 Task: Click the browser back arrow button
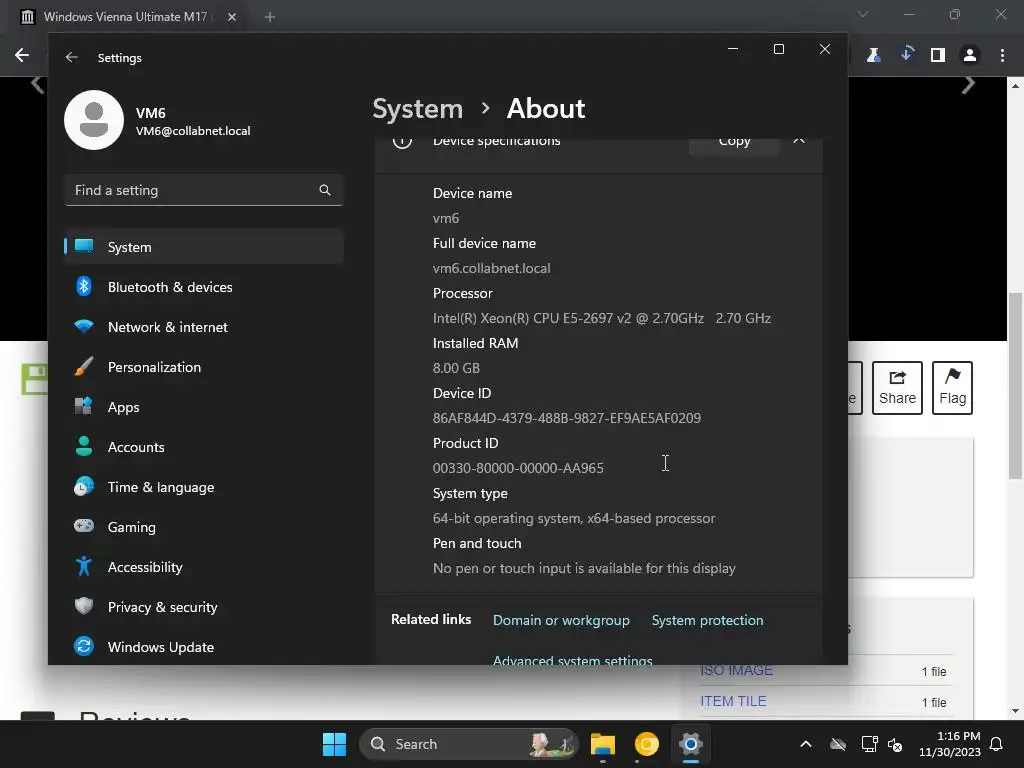[22, 56]
